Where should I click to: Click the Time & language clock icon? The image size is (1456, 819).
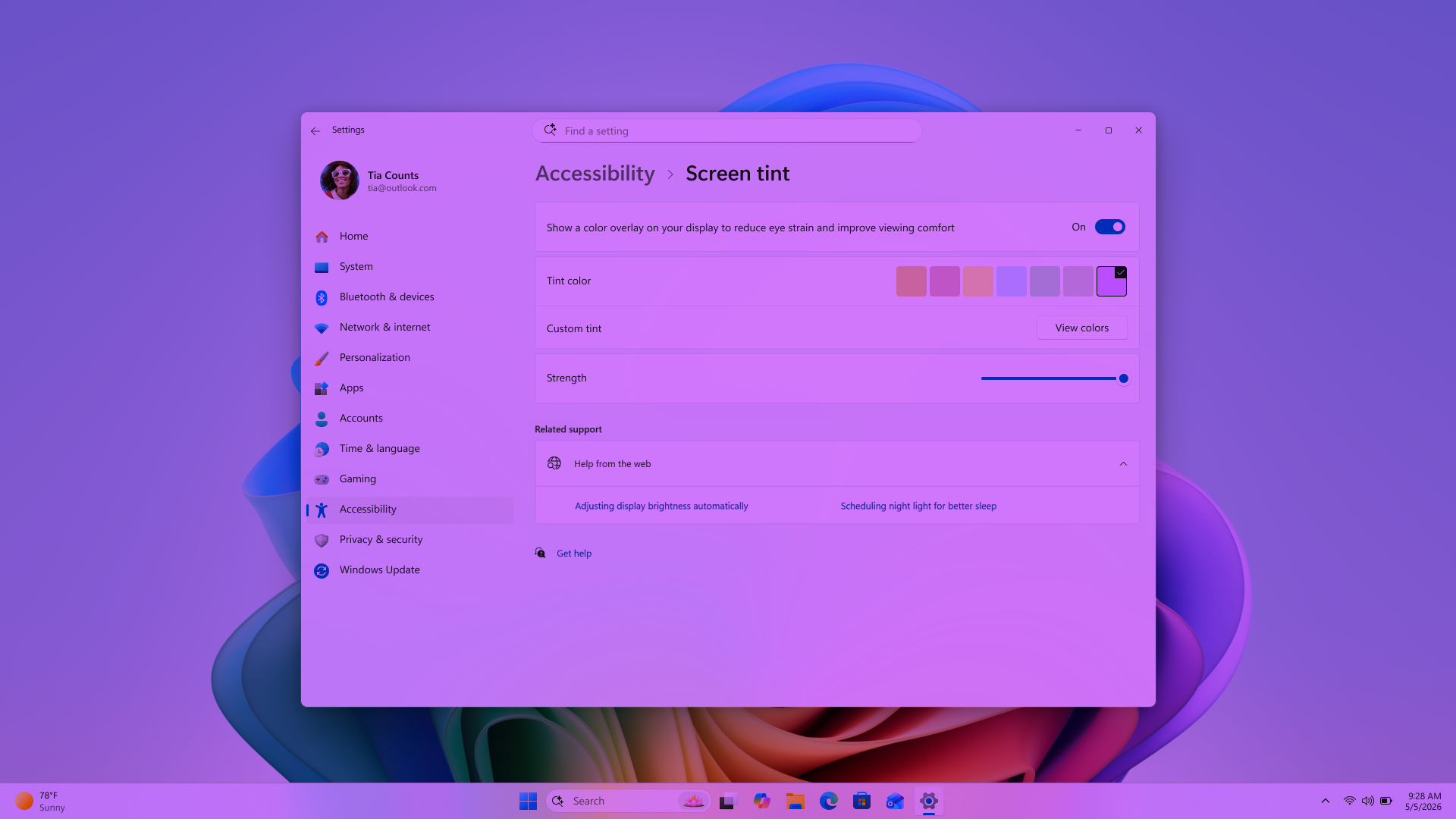[x=322, y=449]
